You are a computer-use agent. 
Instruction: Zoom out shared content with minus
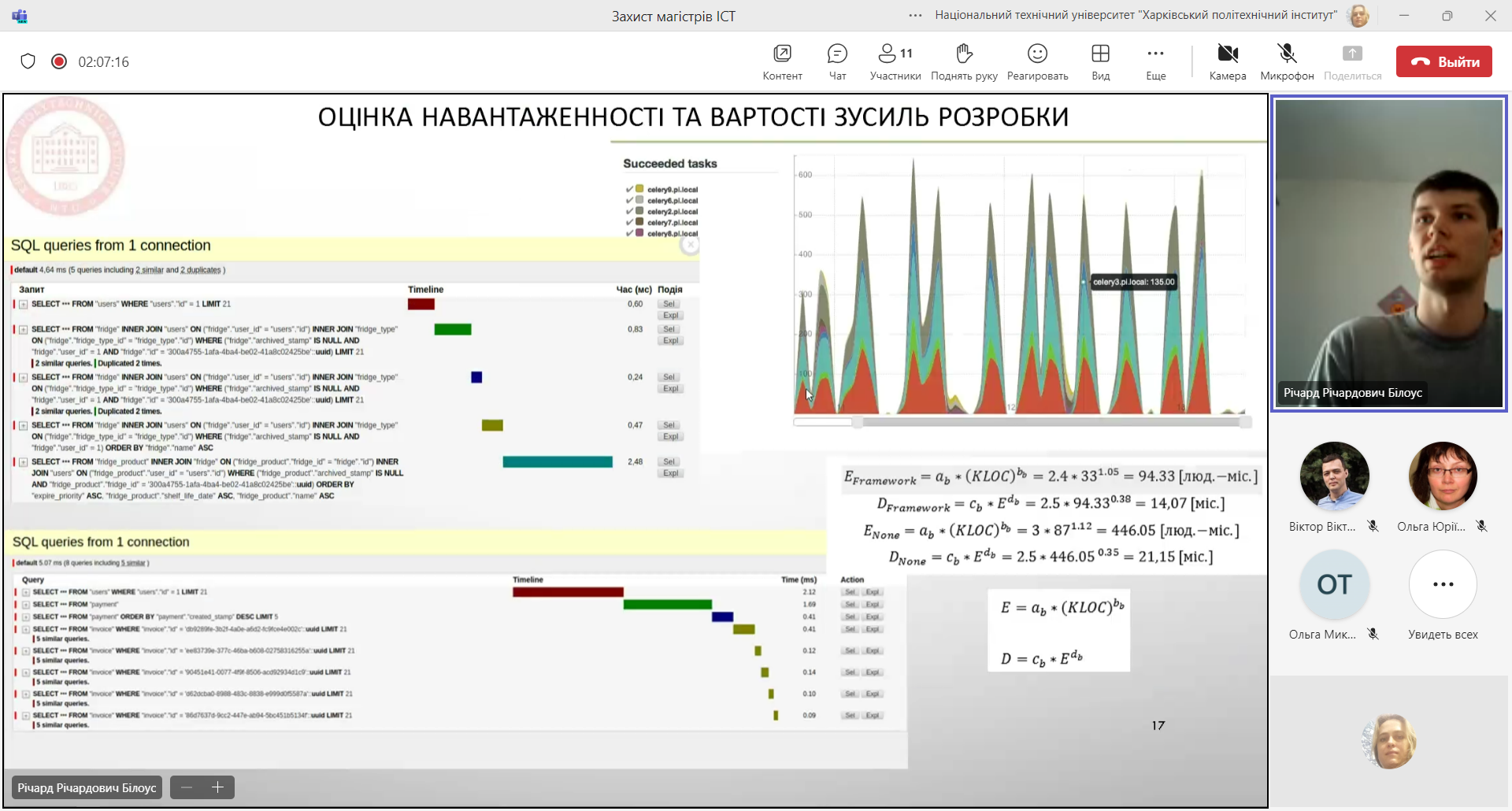[187, 787]
